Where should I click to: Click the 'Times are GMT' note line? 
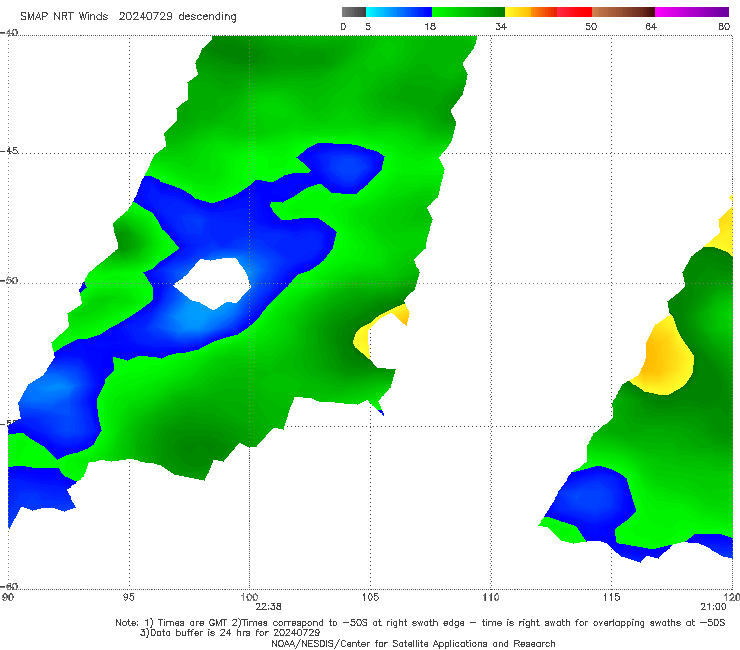coord(420,623)
